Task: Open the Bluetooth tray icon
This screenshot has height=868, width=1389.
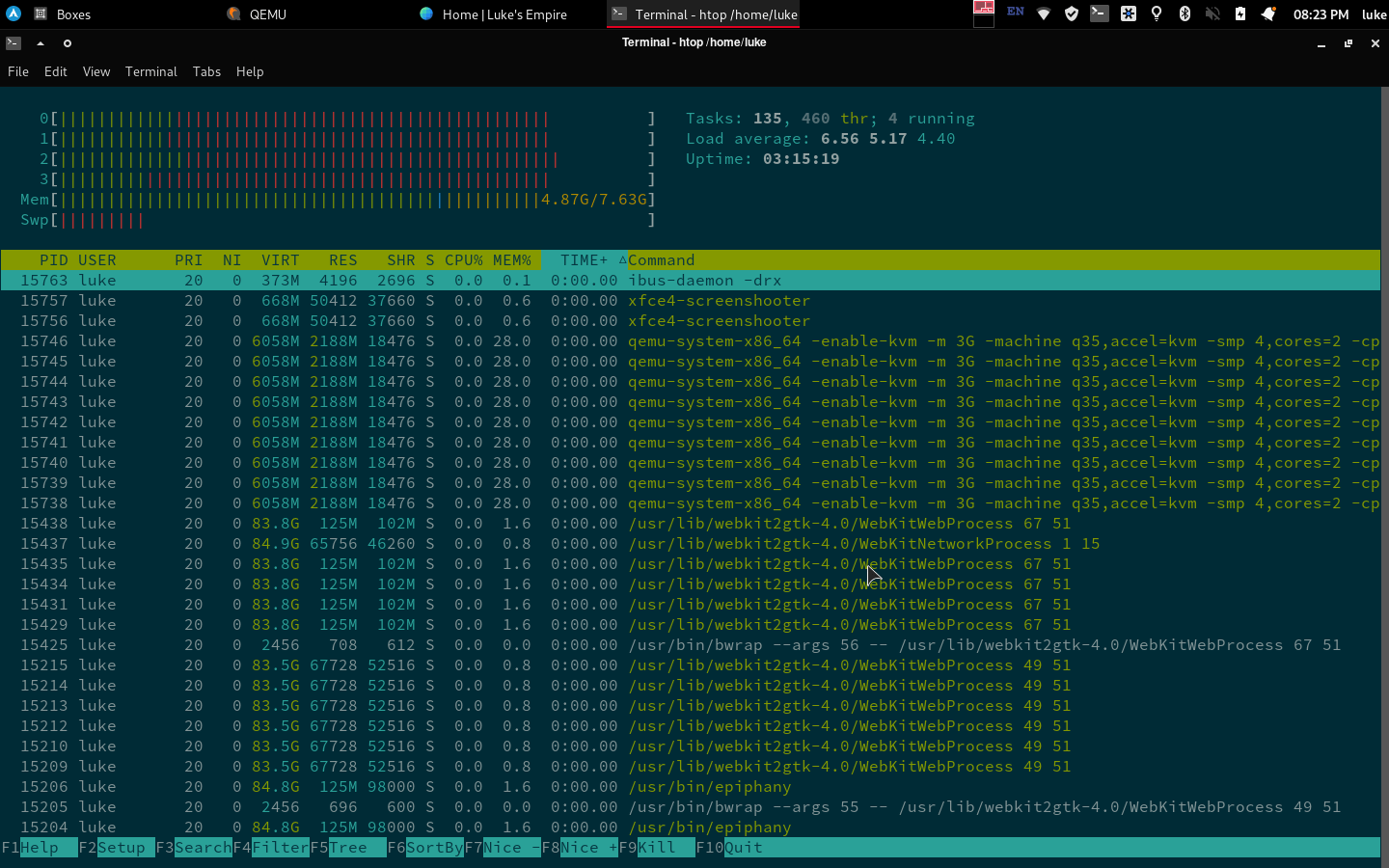Action: [1185, 14]
